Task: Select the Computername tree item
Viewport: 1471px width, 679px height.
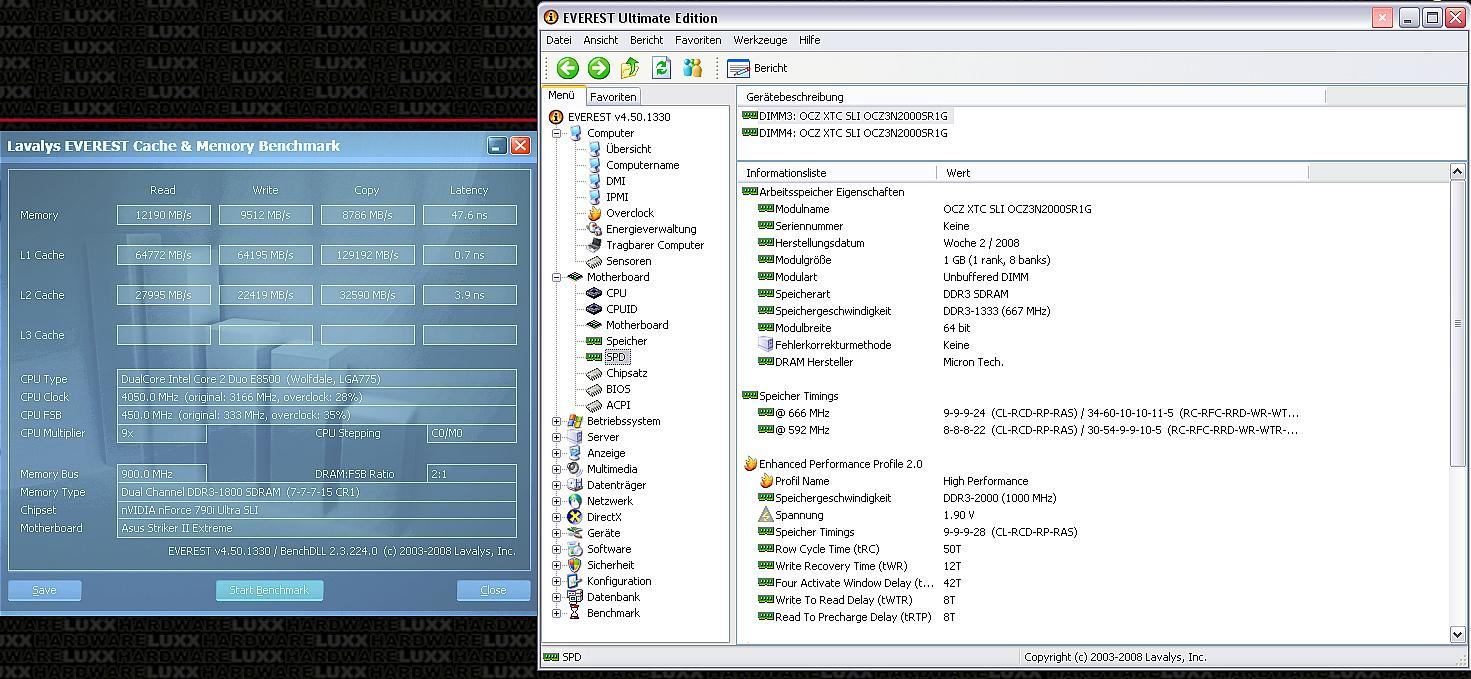Action: [x=642, y=165]
